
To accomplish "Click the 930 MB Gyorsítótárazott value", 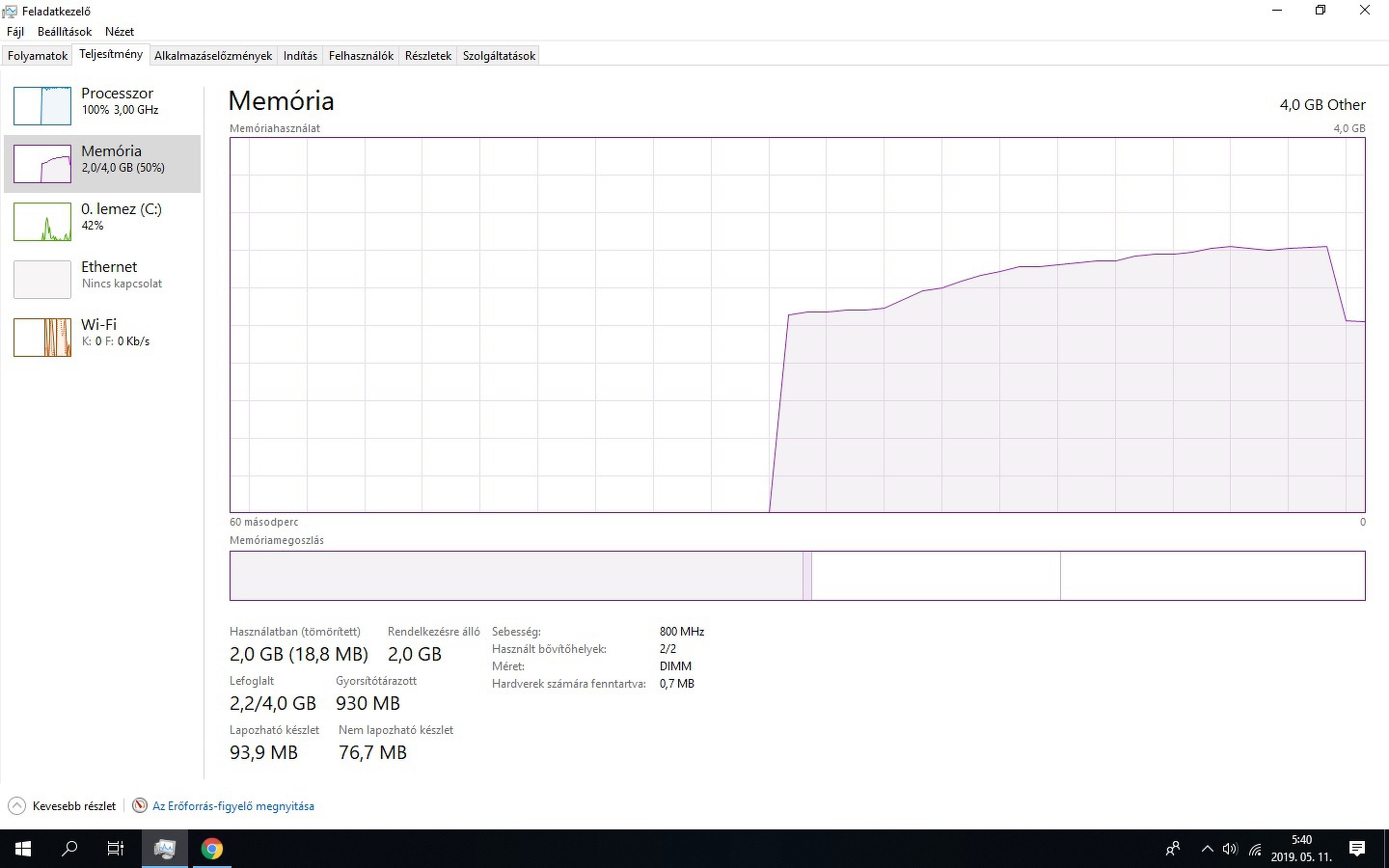I will pyautogui.click(x=368, y=704).
